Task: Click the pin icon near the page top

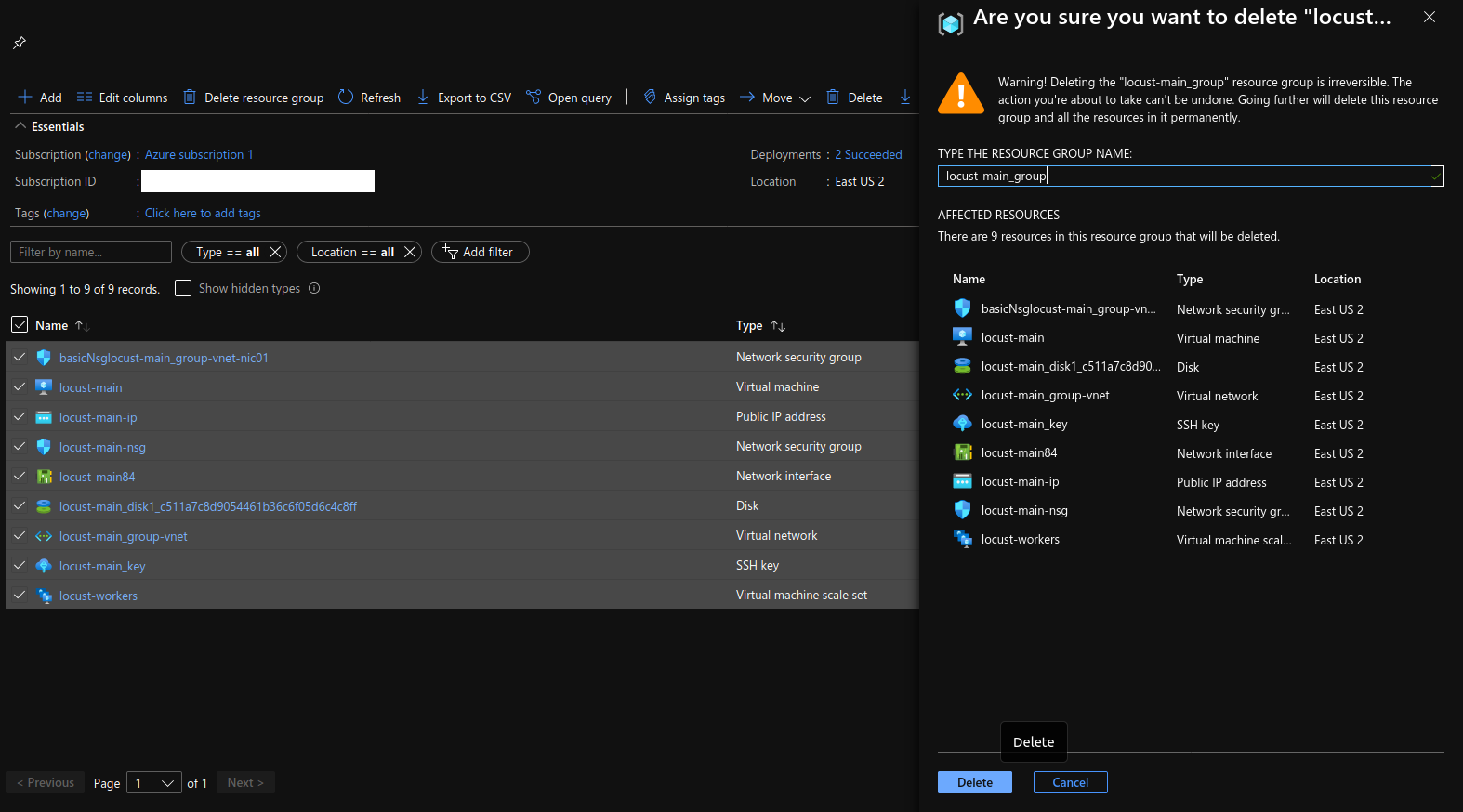Action: point(20,43)
